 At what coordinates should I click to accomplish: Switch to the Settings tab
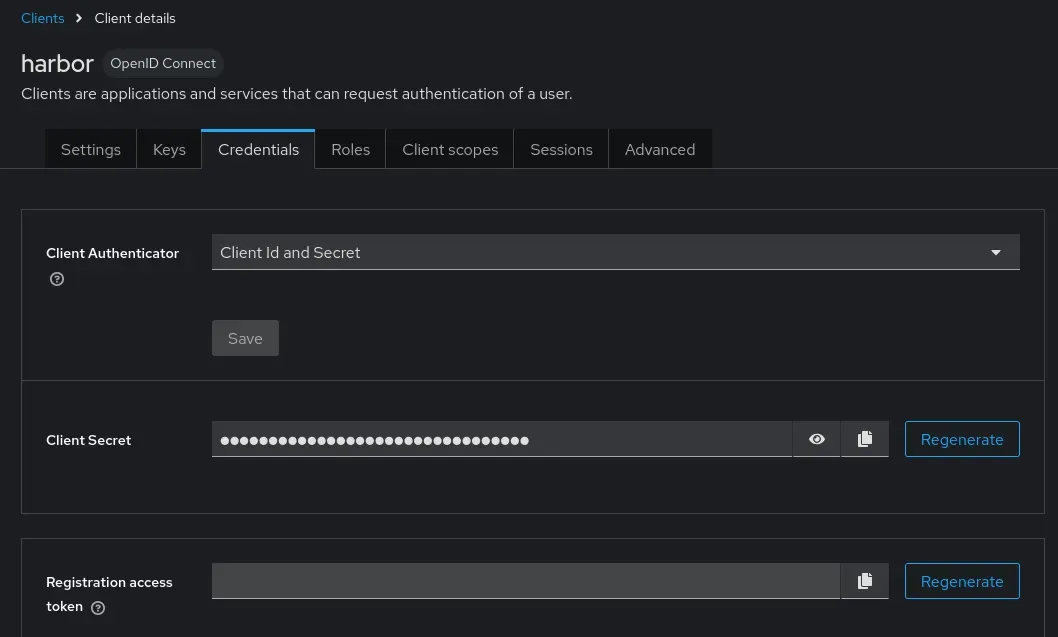(x=90, y=149)
